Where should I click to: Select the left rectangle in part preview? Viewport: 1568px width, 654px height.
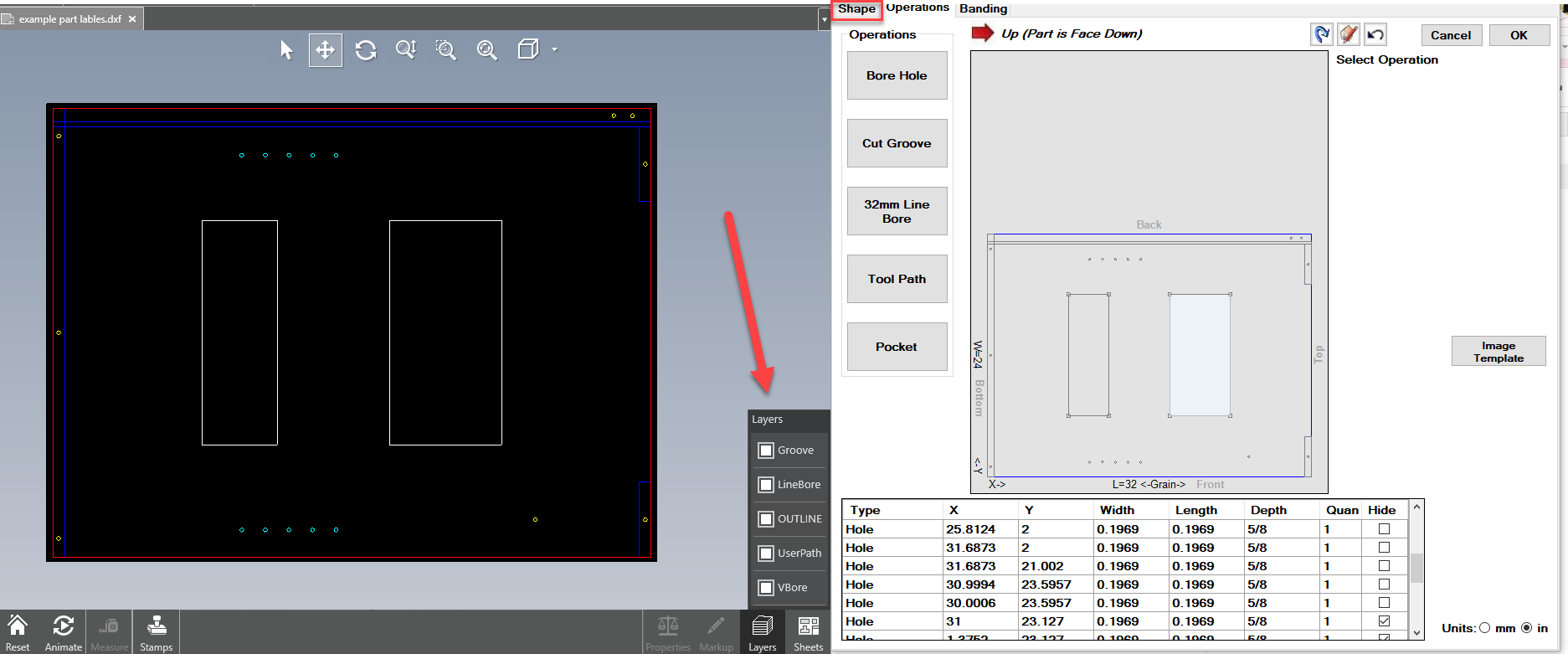(x=1088, y=354)
